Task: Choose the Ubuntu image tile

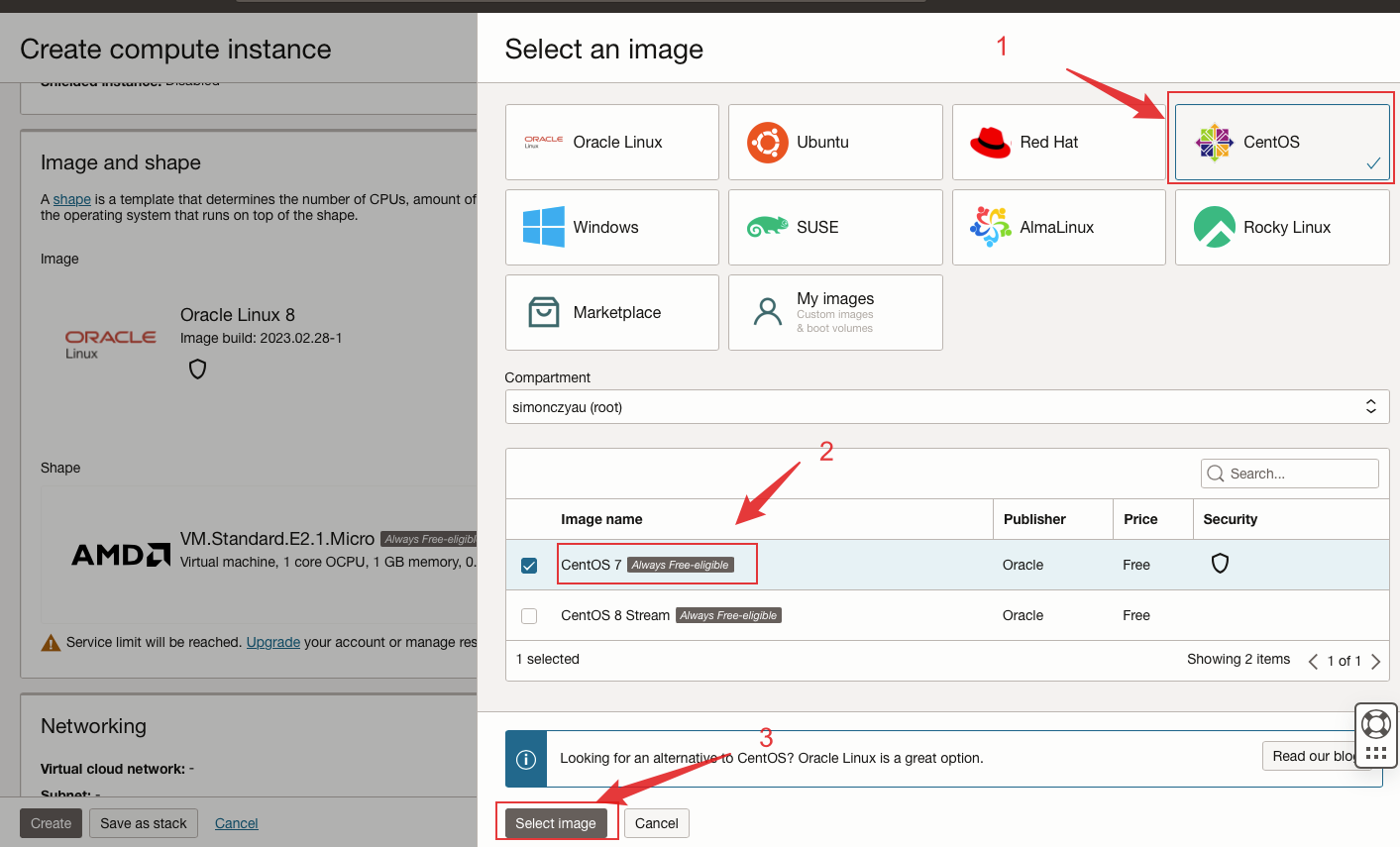Action: (834, 143)
